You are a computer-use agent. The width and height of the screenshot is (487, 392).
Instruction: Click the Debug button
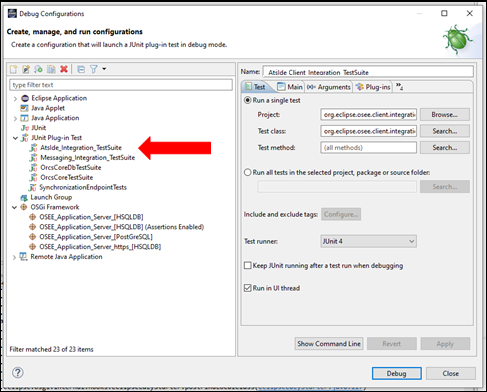pyautogui.click(x=397, y=373)
